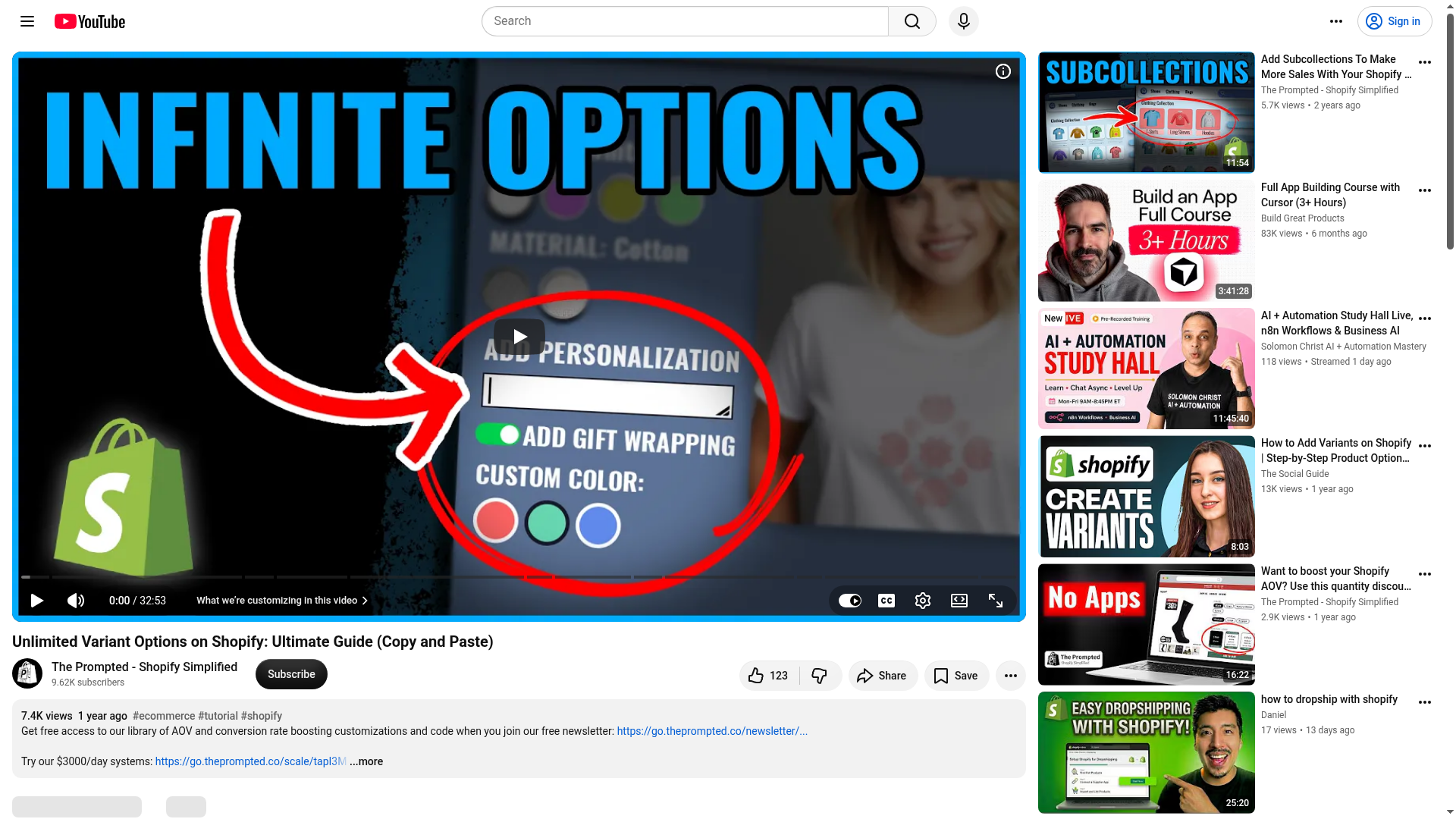Open options menu for How to Add Variants
This screenshot has width=1456, height=819.
point(1425,446)
